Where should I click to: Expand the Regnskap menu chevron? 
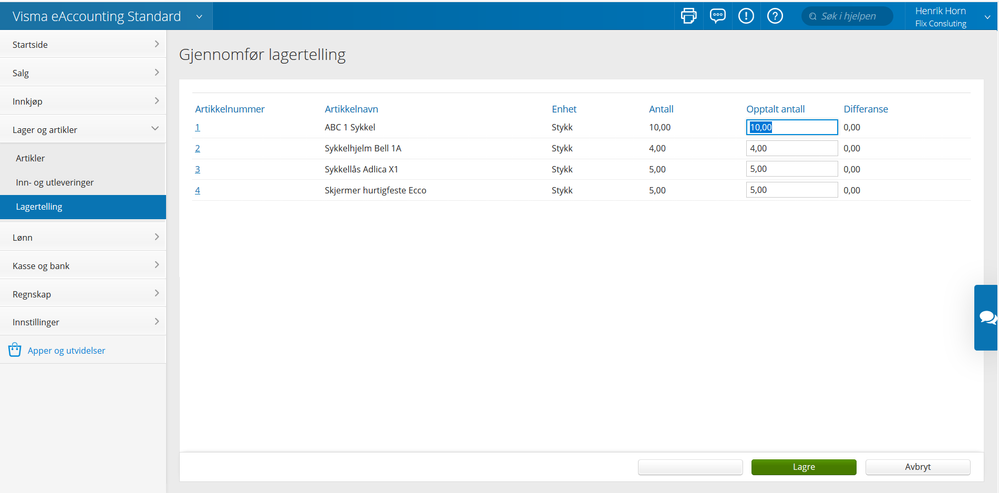click(157, 294)
